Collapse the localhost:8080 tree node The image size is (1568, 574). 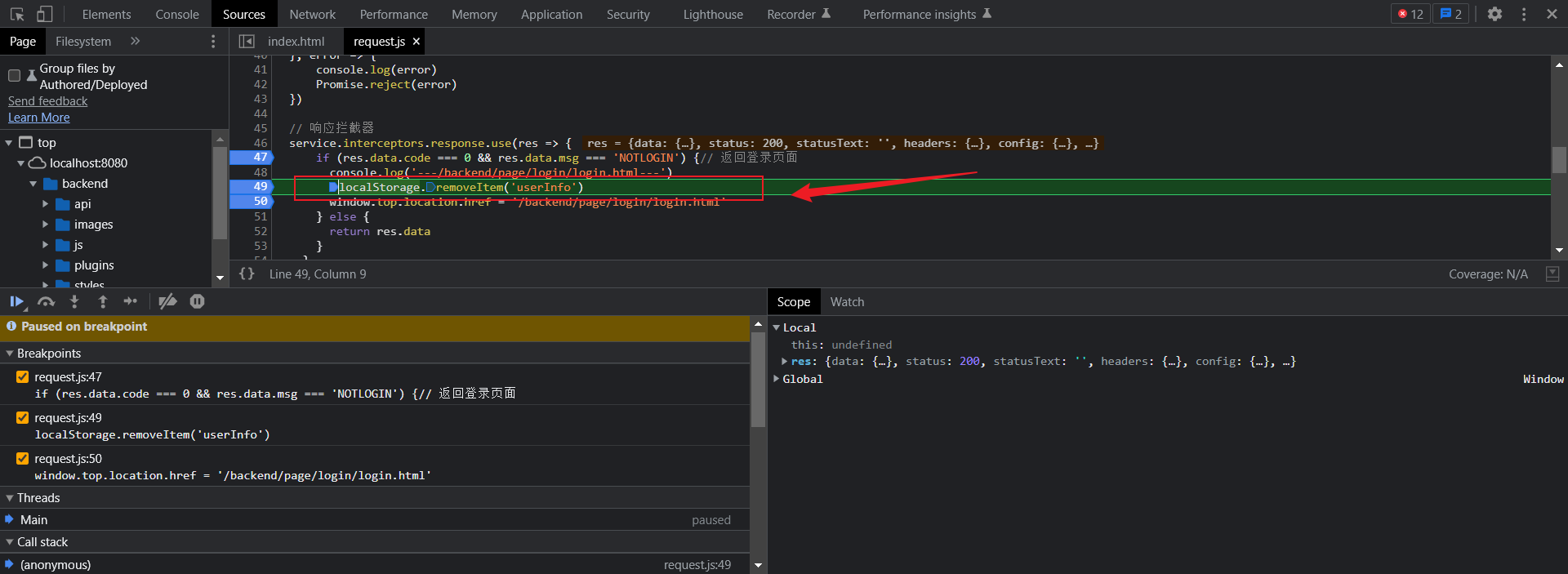coord(21,163)
